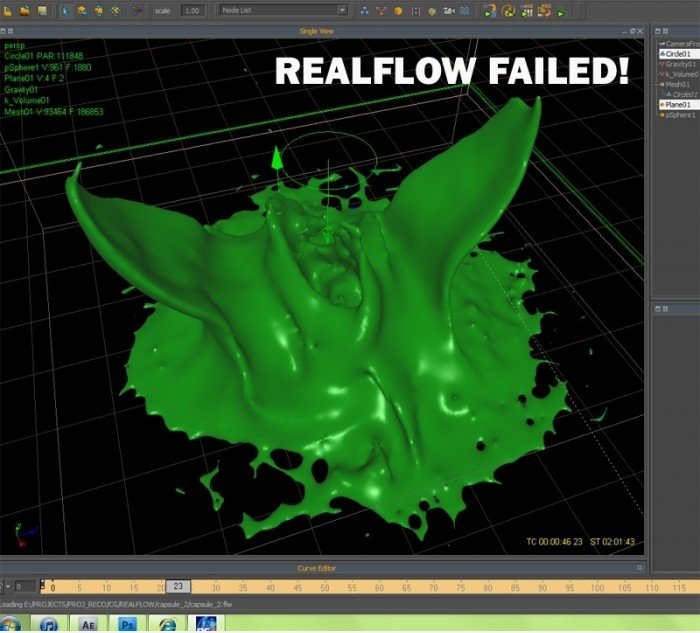Switch to RealFlow taskbar button
This screenshot has height=633, width=700.
206,624
